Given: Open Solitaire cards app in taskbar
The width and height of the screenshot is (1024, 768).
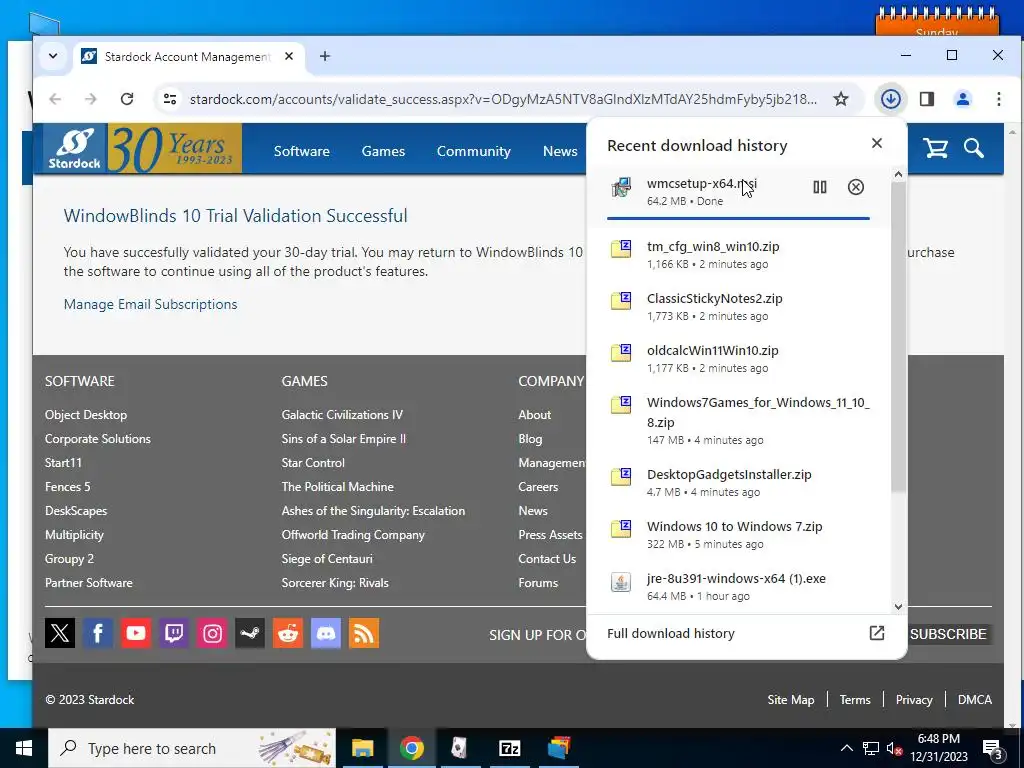Looking at the screenshot, I should pos(460,748).
